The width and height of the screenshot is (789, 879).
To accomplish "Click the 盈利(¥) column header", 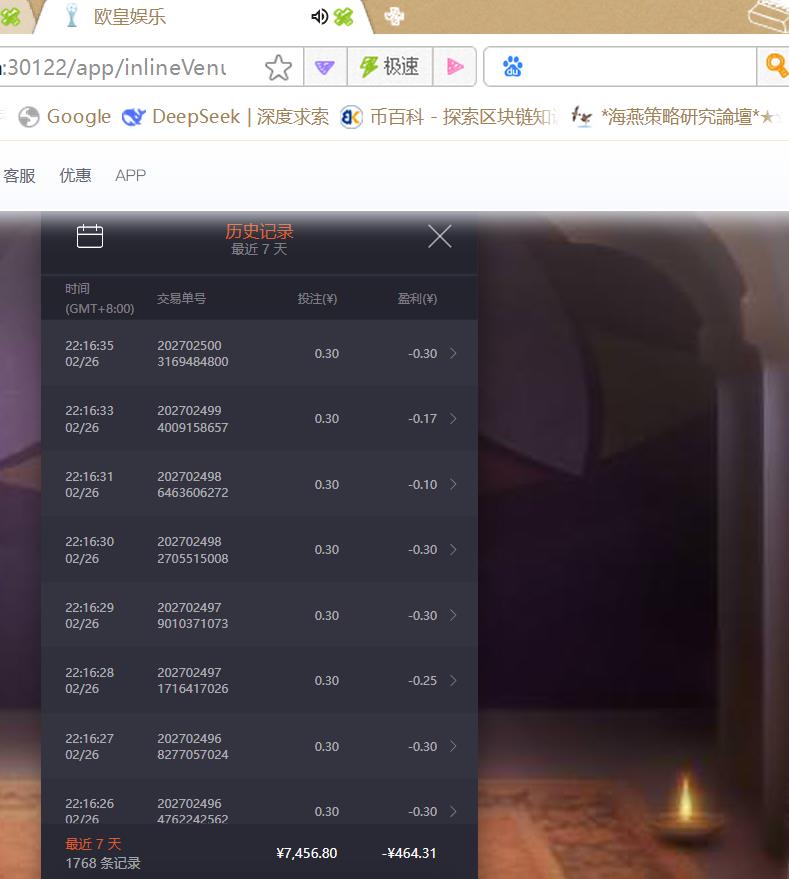I will [x=417, y=298].
